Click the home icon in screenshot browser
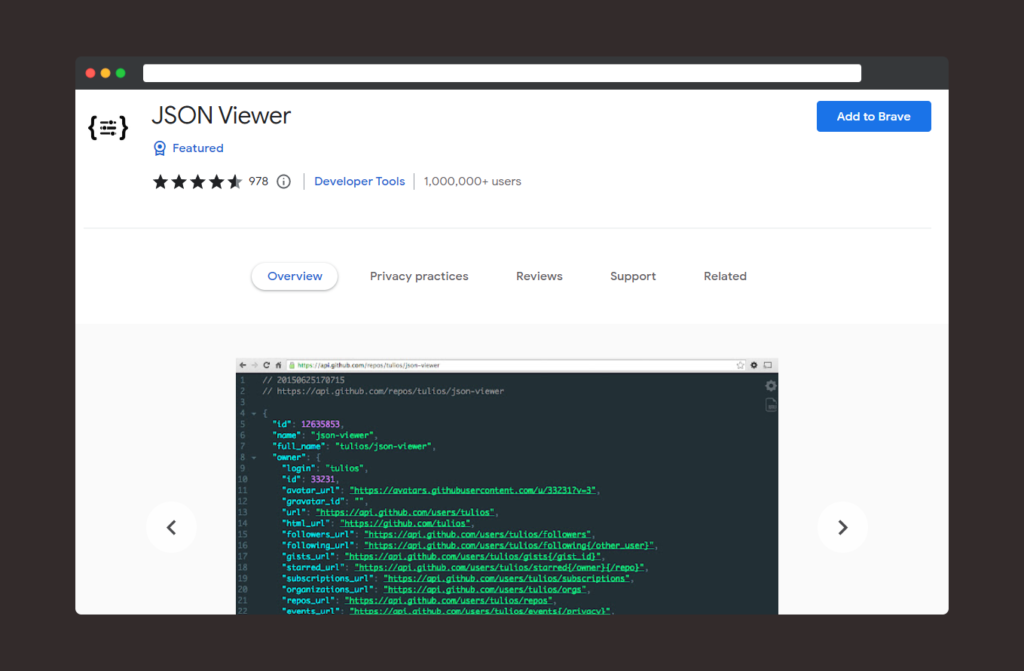 click(x=278, y=365)
